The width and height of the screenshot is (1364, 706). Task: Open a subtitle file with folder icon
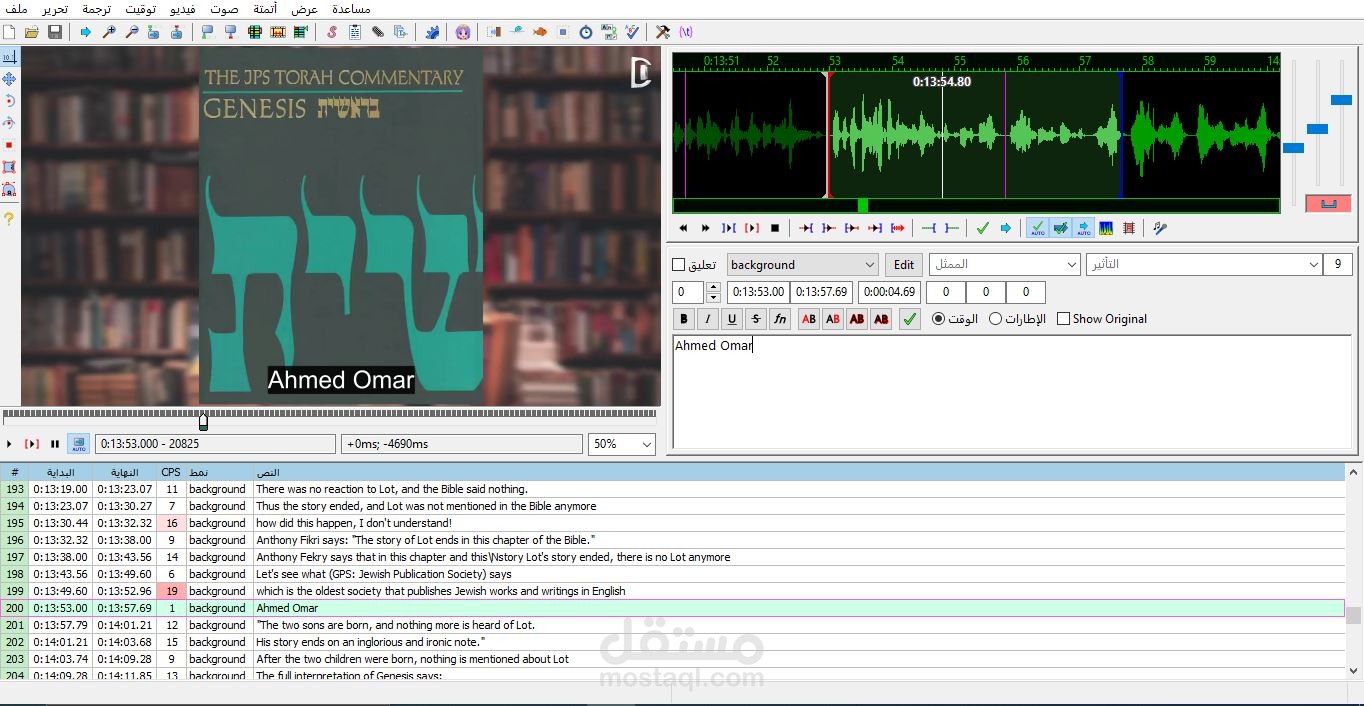(32, 32)
